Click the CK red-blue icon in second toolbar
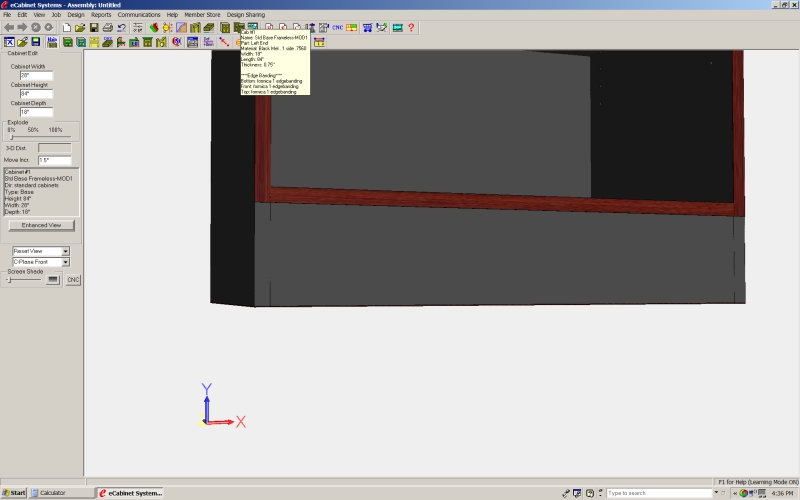 pyautogui.click(x=177, y=42)
